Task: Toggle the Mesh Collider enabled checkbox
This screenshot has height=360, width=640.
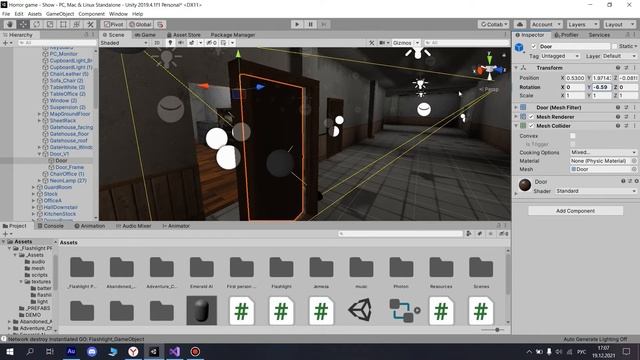Action: 531,126
